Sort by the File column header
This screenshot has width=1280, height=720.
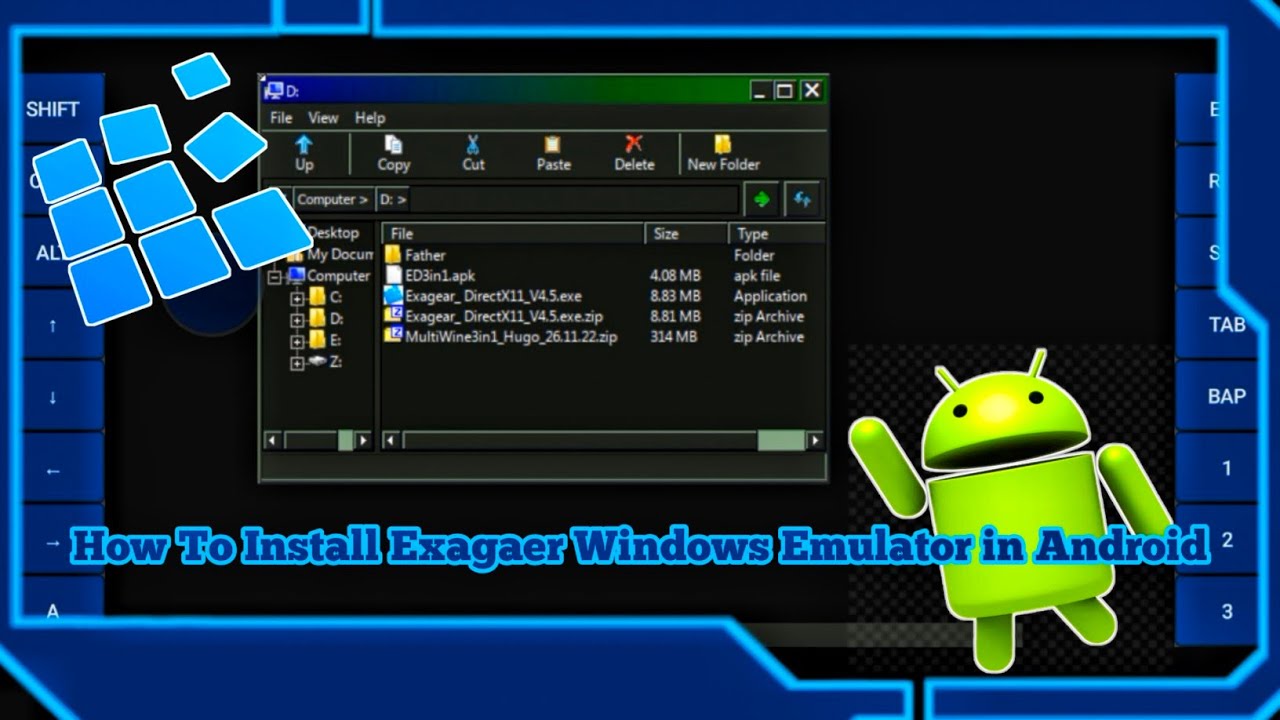point(514,234)
